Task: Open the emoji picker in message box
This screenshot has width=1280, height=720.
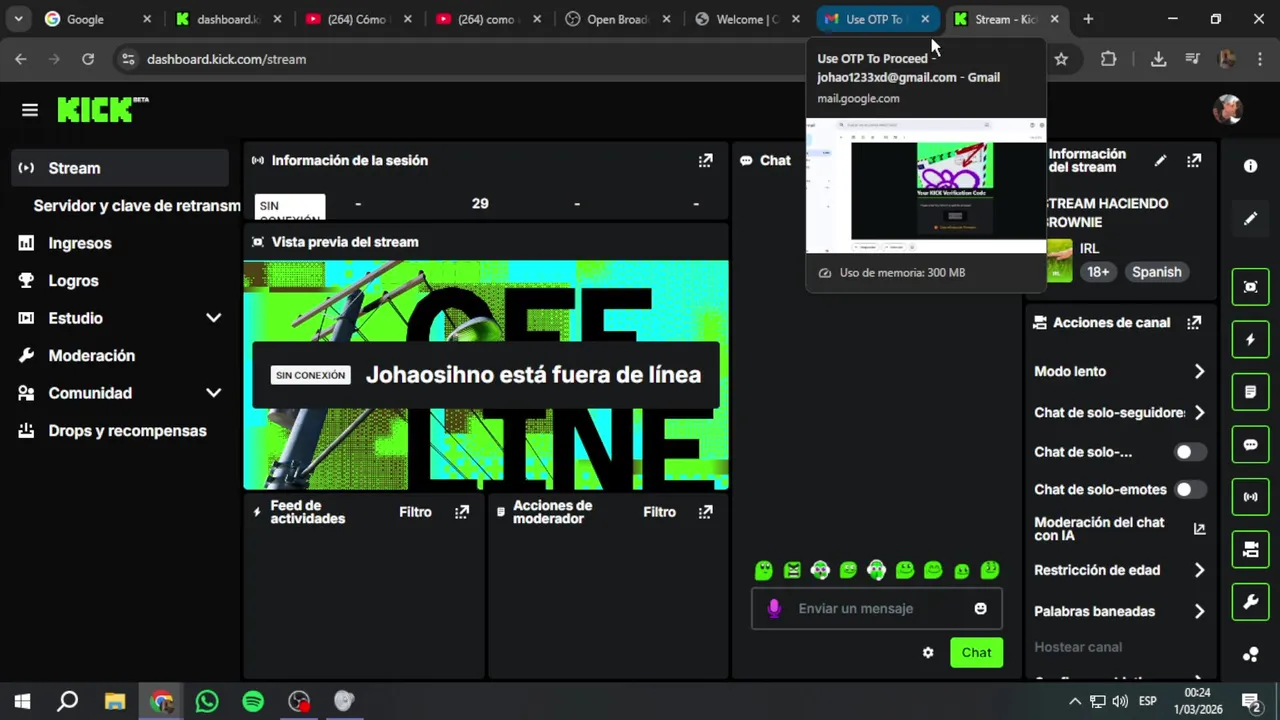Action: 980,608
